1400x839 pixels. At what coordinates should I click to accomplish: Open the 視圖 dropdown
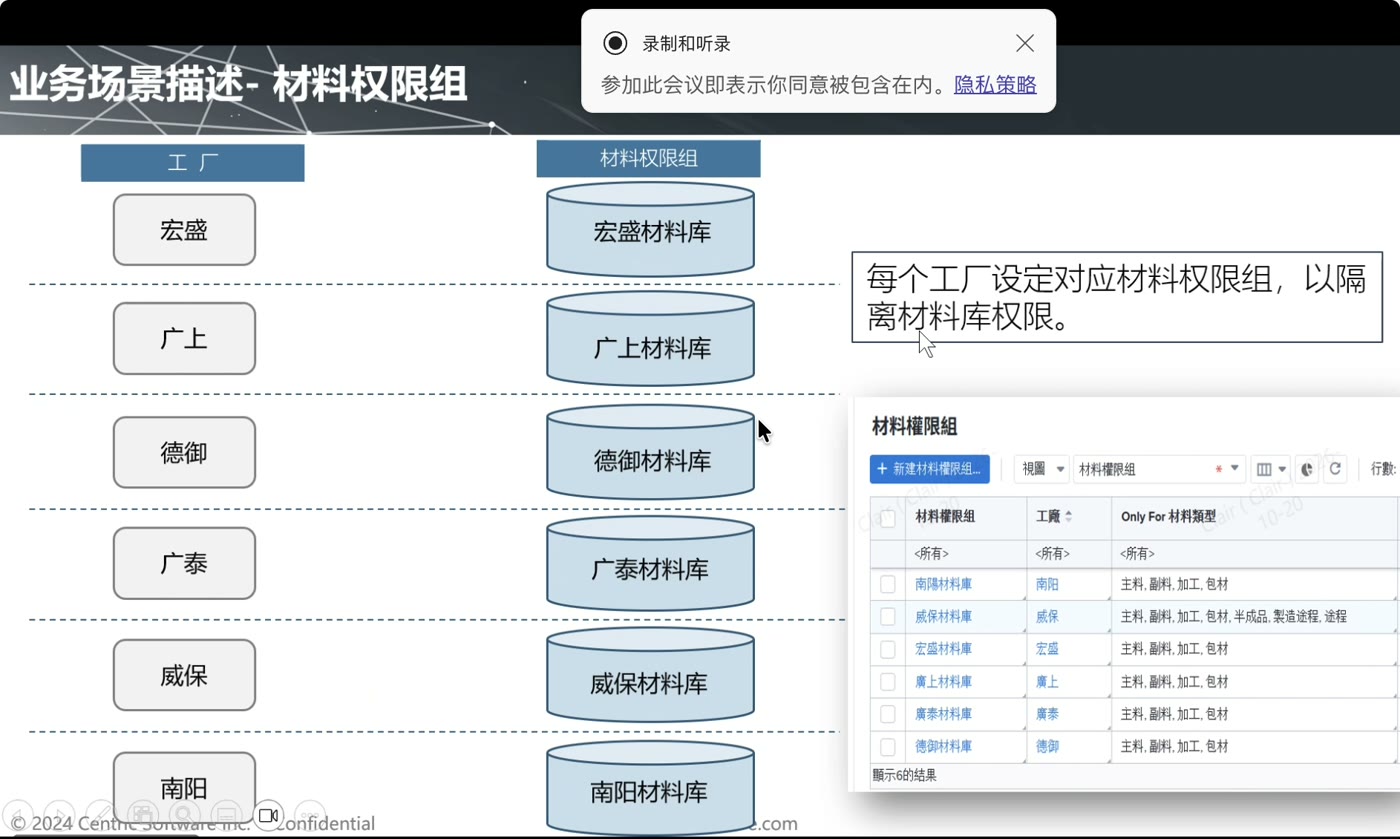pos(1041,469)
